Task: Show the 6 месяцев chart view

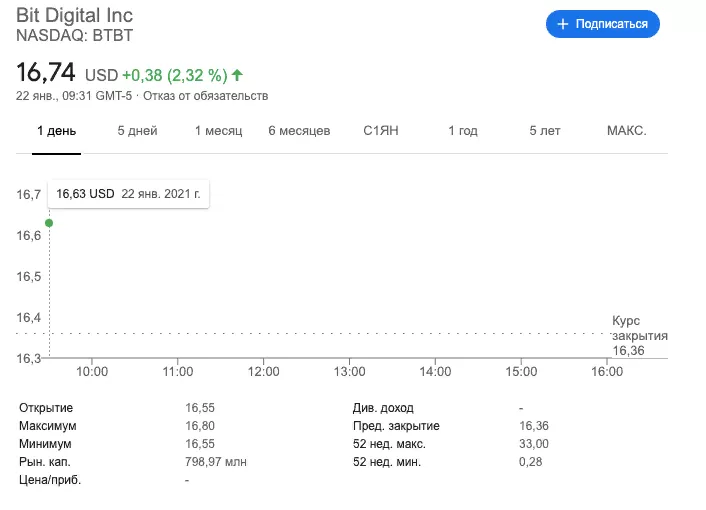Action: point(299,131)
